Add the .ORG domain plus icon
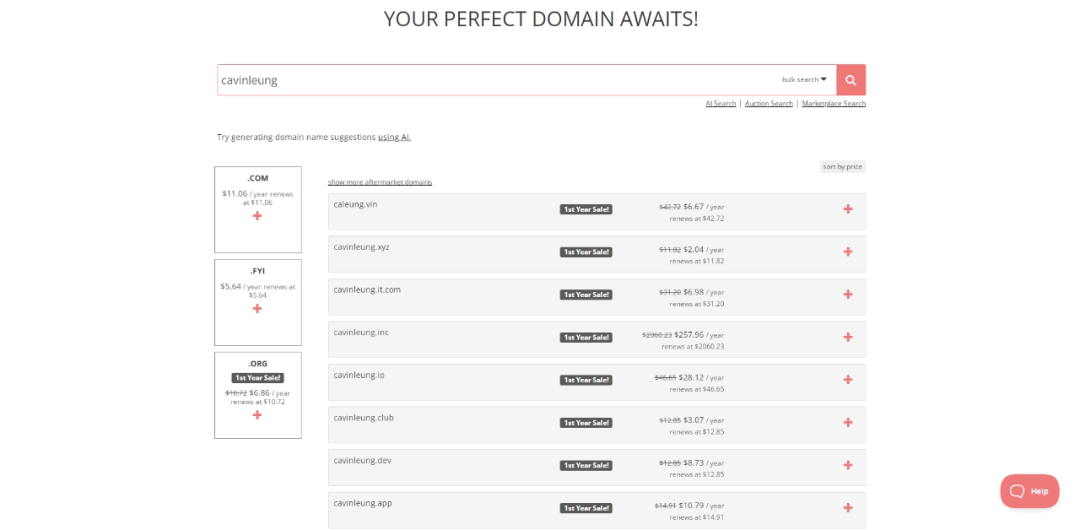 pos(257,415)
